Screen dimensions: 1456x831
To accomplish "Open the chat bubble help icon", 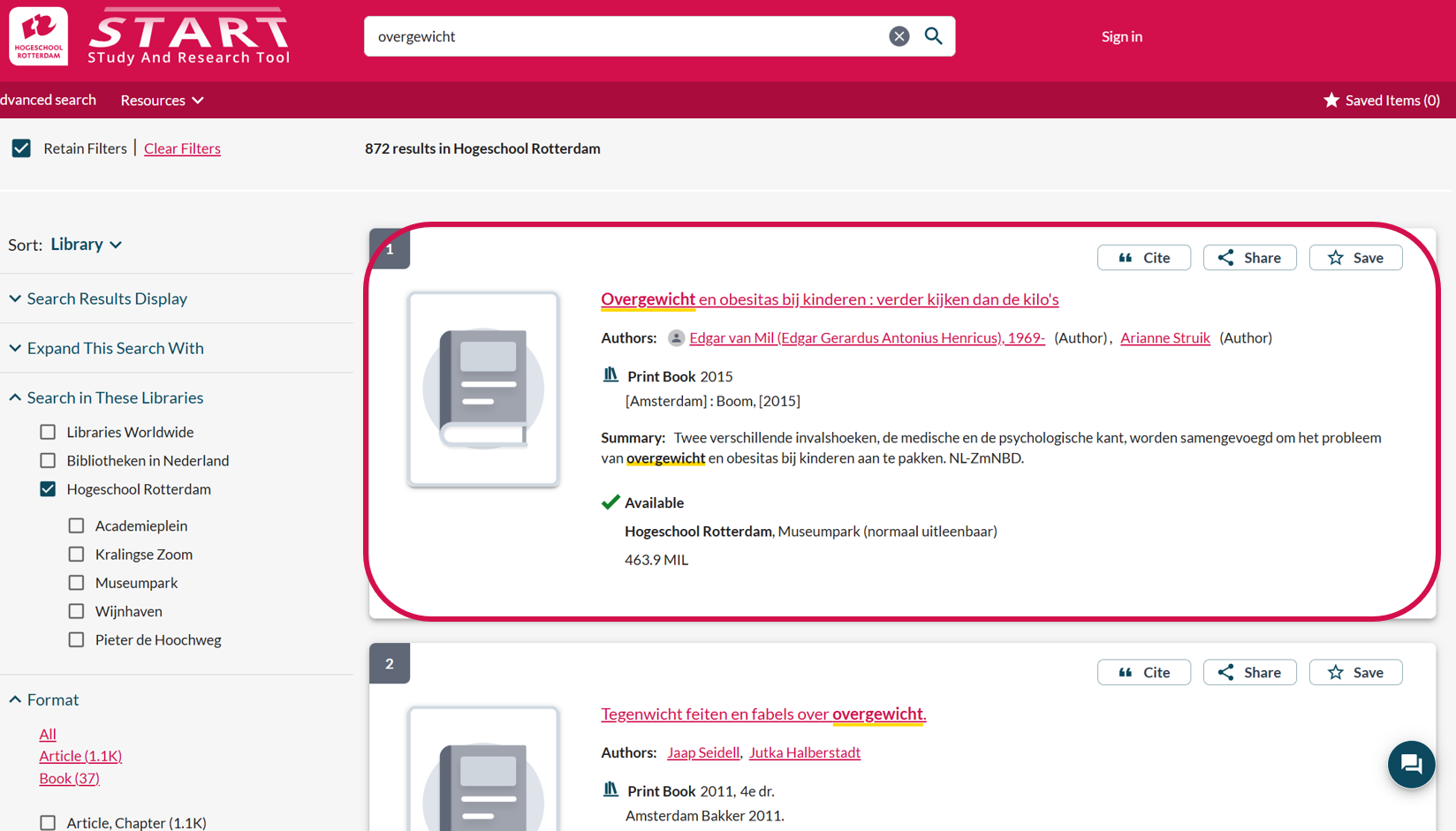I will (1411, 764).
